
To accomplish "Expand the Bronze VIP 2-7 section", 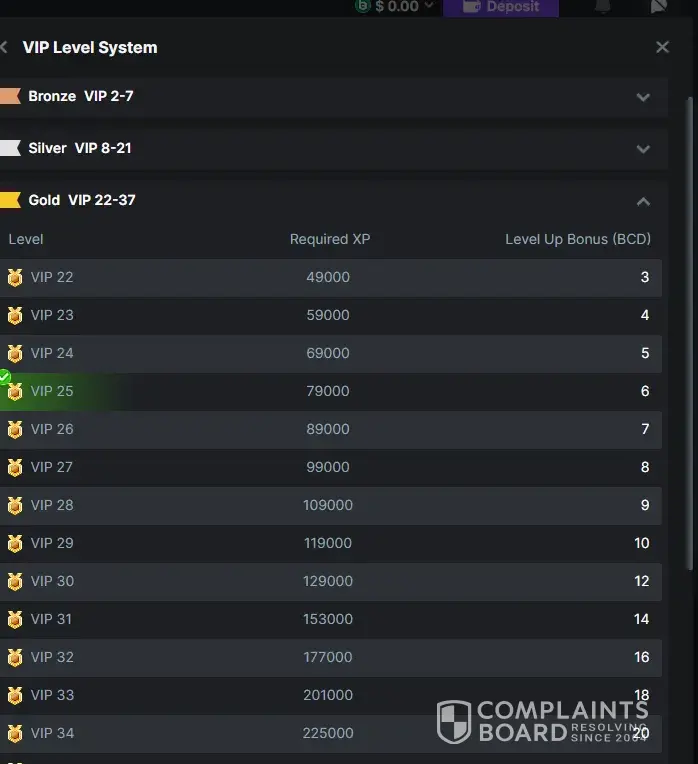I will pyautogui.click(x=643, y=97).
